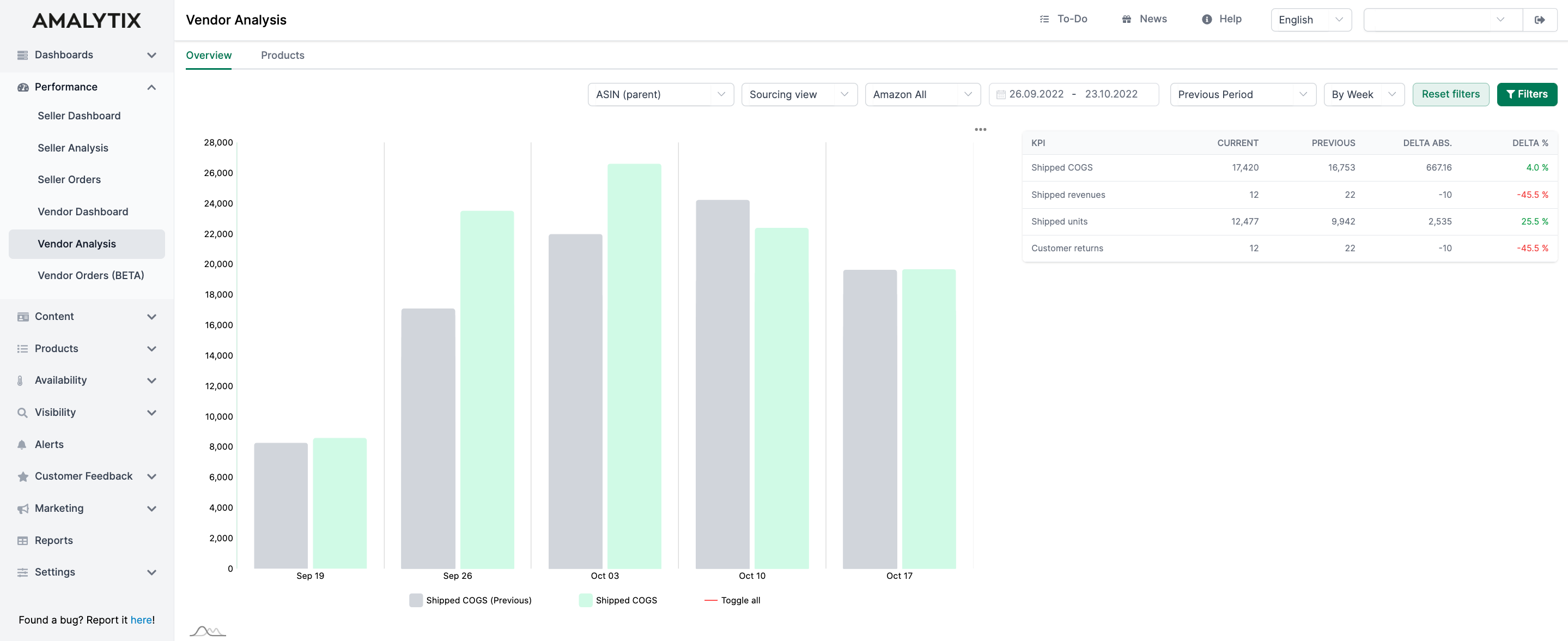Screen dimensions: 1568x641
Task: Click Toggle all in chart legend
Action: (x=732, y=600)
